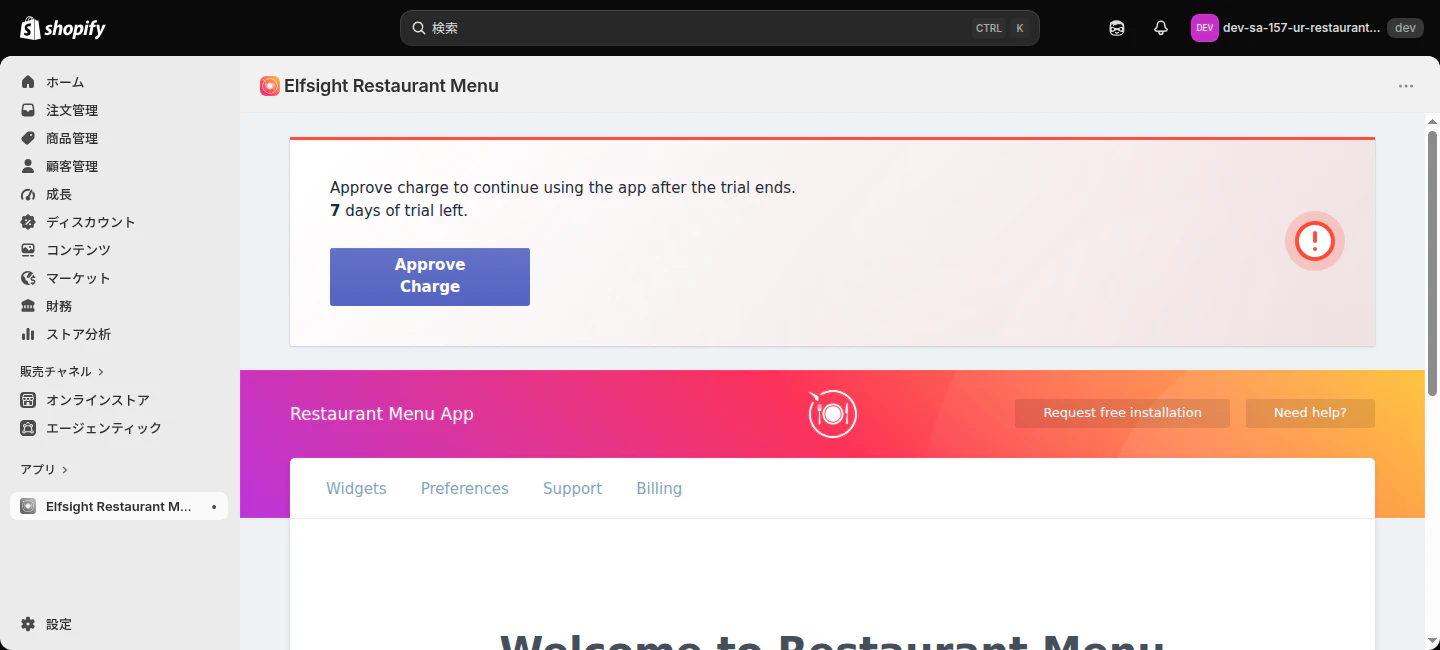Click the 顧客管理 person icon
1440x650 pixels.
[28, 166]
